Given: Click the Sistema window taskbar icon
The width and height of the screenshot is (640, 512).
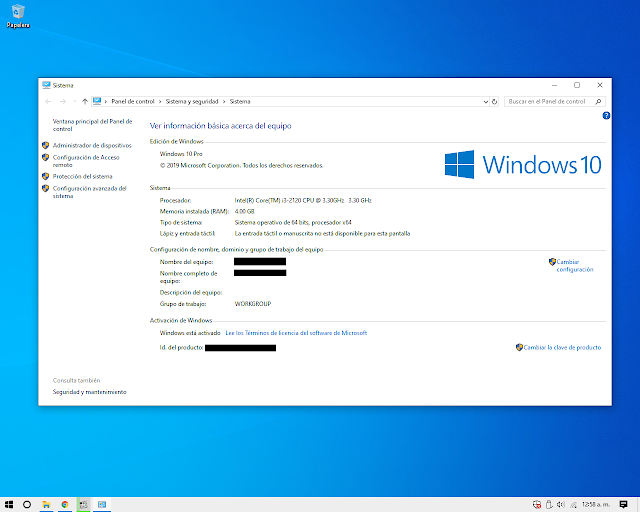Looking at the screenshot, I should (102, 505).
